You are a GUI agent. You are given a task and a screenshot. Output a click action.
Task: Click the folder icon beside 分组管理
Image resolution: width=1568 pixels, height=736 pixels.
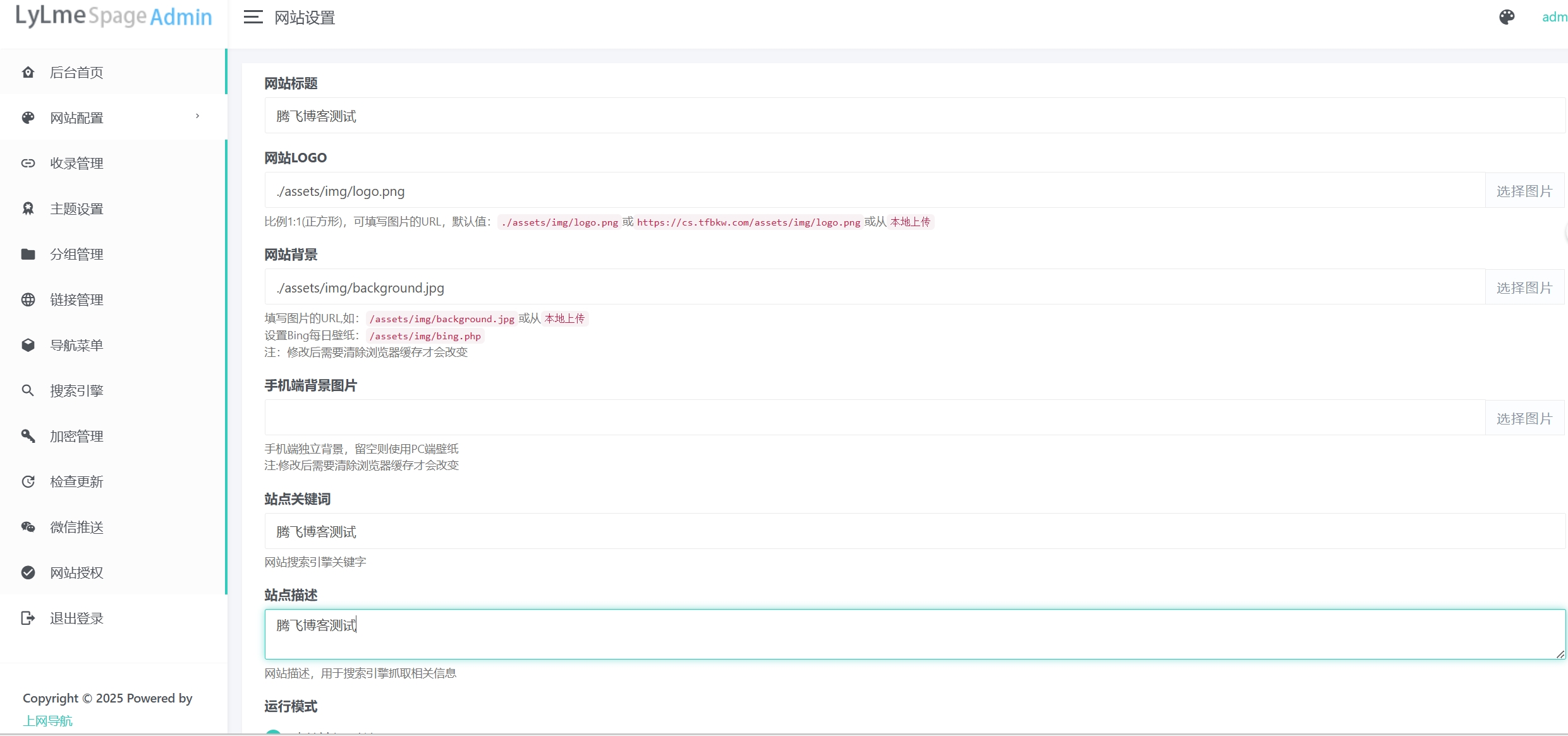pos(28,254)
